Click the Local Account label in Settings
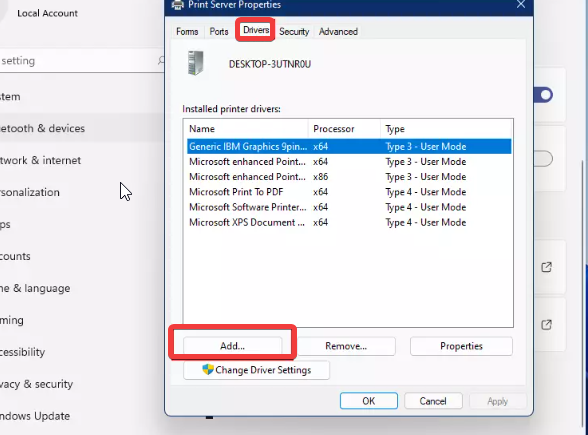Screen dimensions: 588x435 (47, 13)
